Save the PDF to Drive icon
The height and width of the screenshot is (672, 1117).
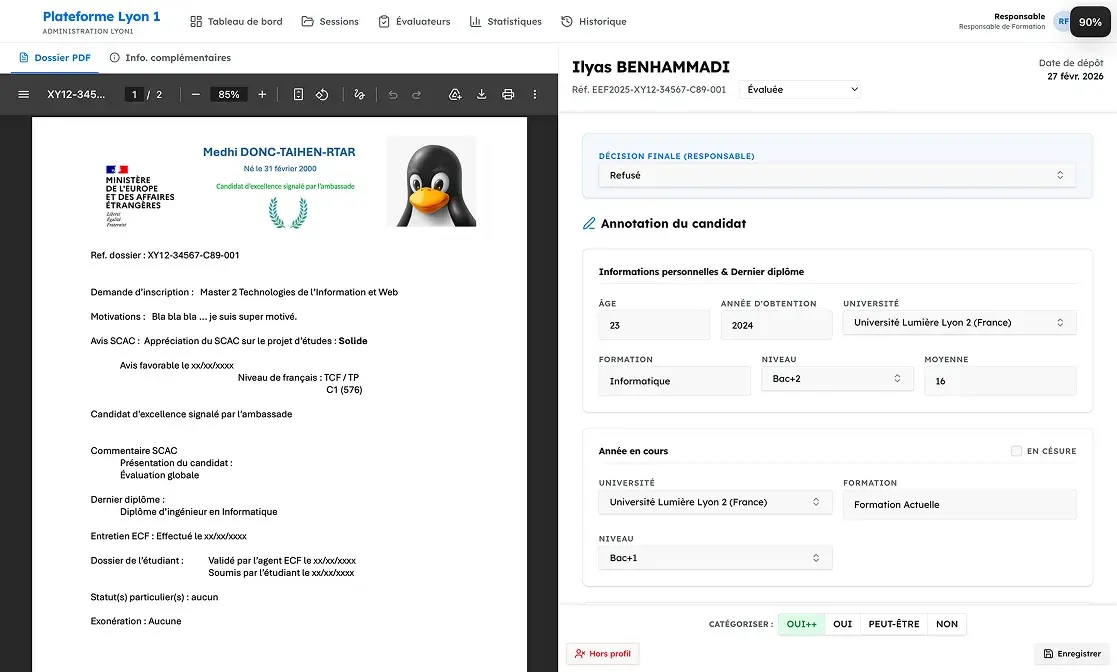[x=454, y=94]
